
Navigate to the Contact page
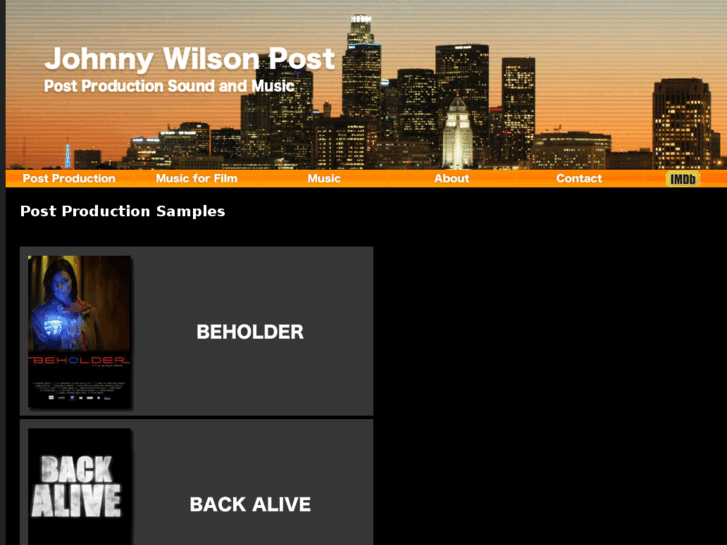[579, 179]
